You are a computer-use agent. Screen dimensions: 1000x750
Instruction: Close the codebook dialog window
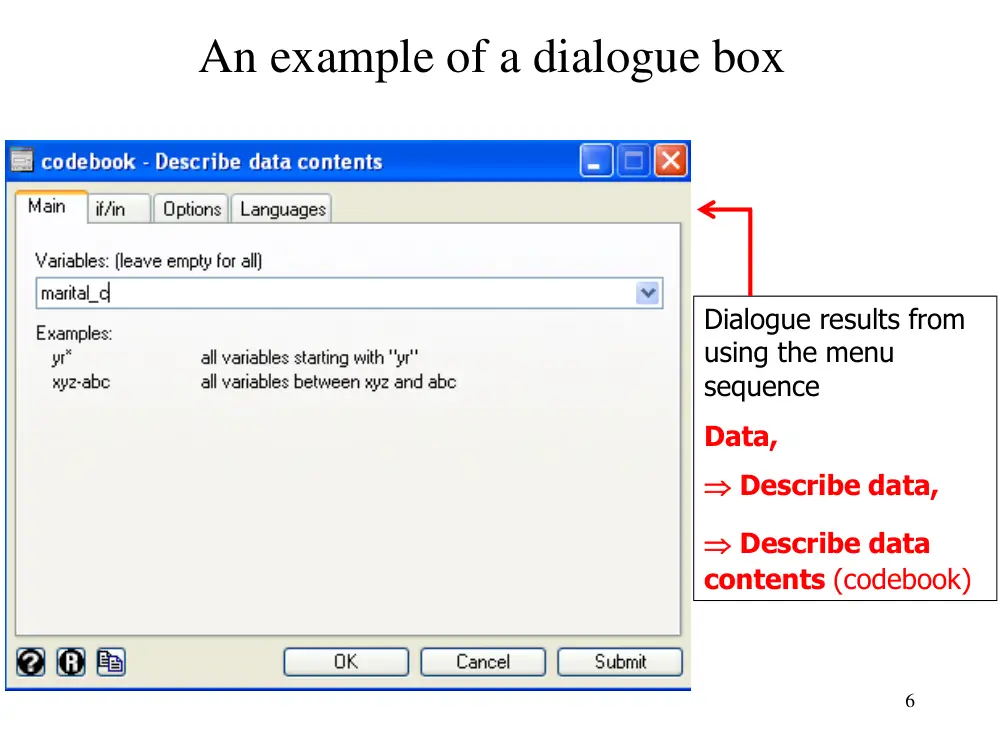tap(671, 160)
